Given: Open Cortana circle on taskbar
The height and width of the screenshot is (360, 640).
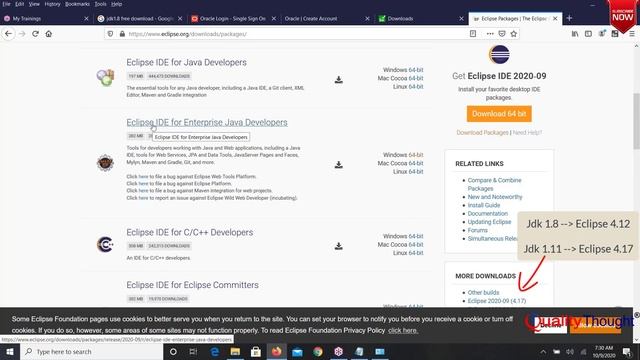Looking at the screenshot, I should (x=173, y=351).
